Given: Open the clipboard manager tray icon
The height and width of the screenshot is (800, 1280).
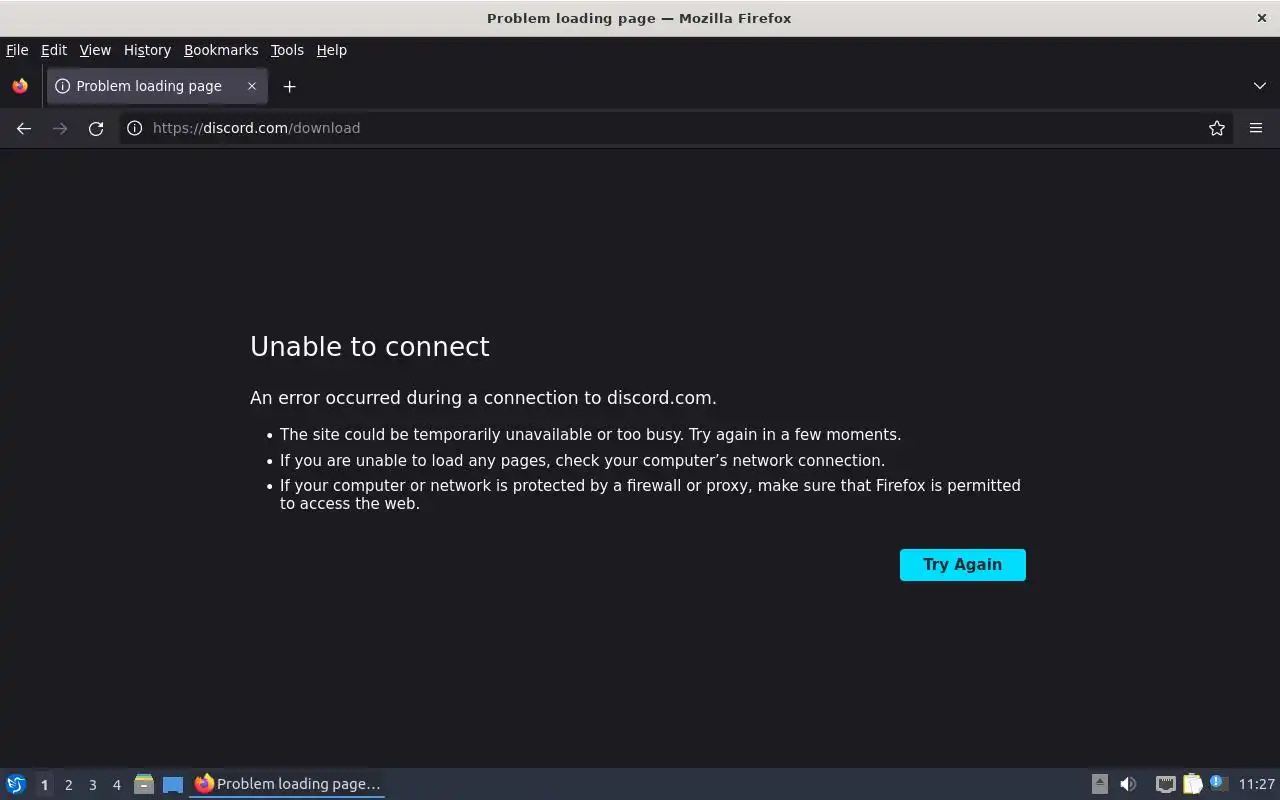Looking at the screenshot, I should (1192, 784).
